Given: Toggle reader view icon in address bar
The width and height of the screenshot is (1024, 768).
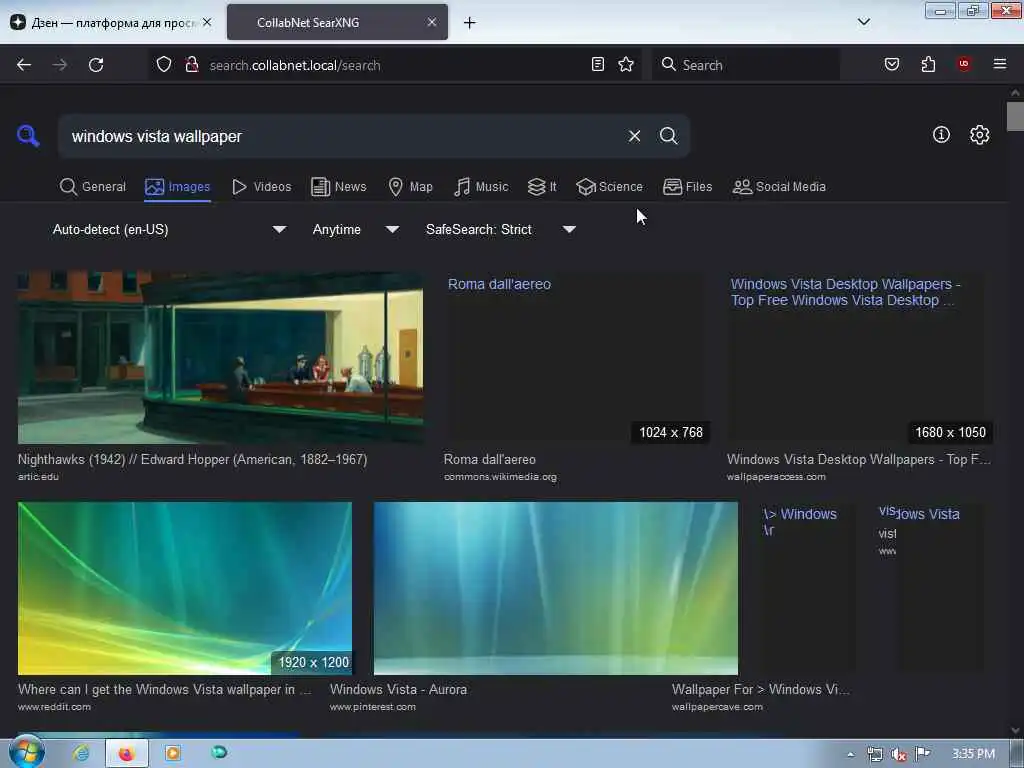Looking at the screenshot, I should coord(598,64).
